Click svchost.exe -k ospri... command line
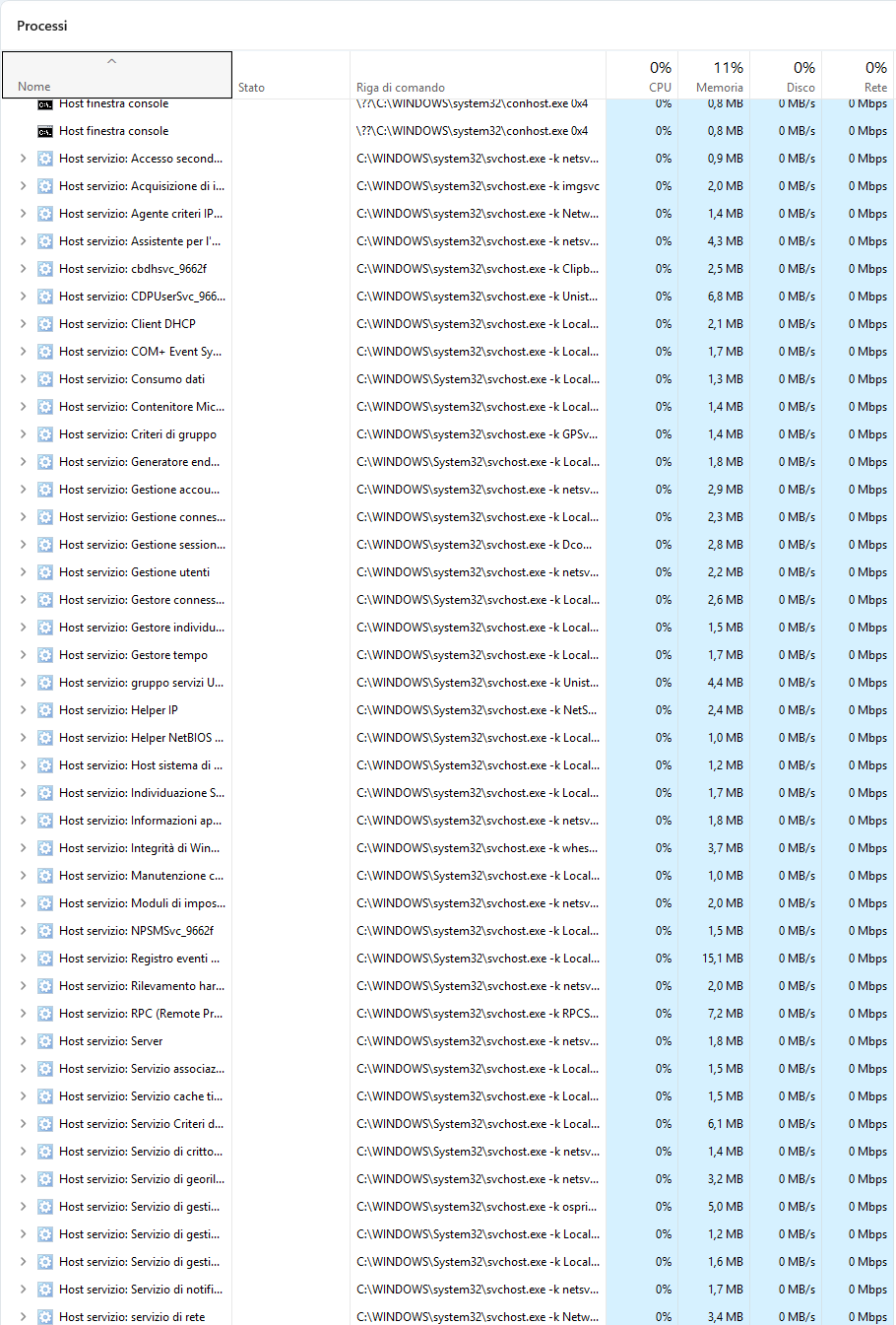Viewport: 896px width, 1325px height. tap(477, 1206)
